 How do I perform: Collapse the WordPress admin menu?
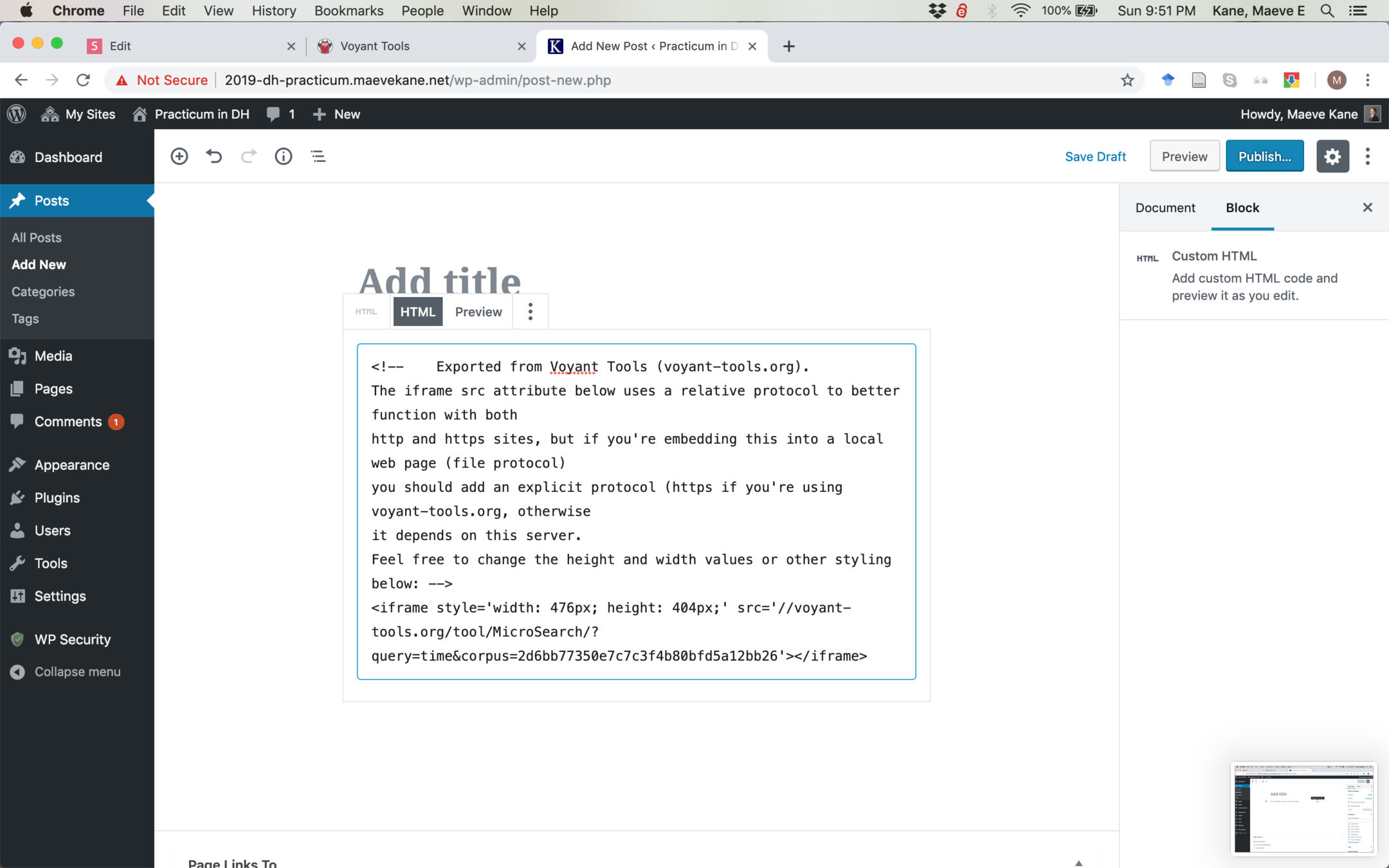77,671
